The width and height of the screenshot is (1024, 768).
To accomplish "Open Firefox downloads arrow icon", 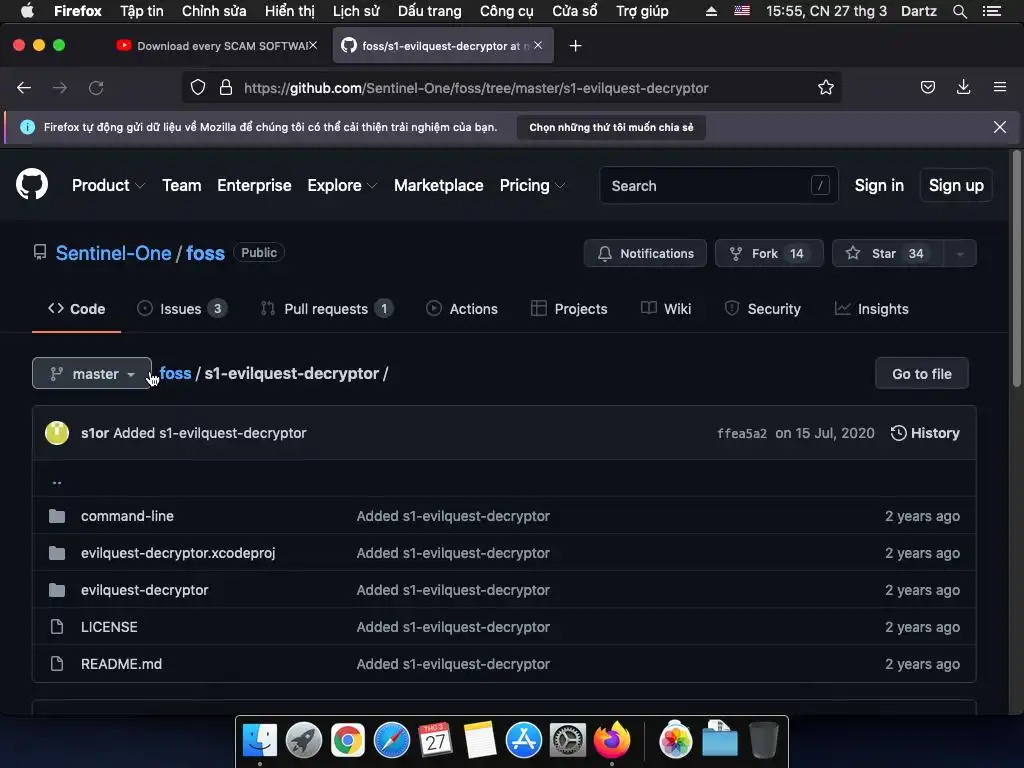I will 963,88.
